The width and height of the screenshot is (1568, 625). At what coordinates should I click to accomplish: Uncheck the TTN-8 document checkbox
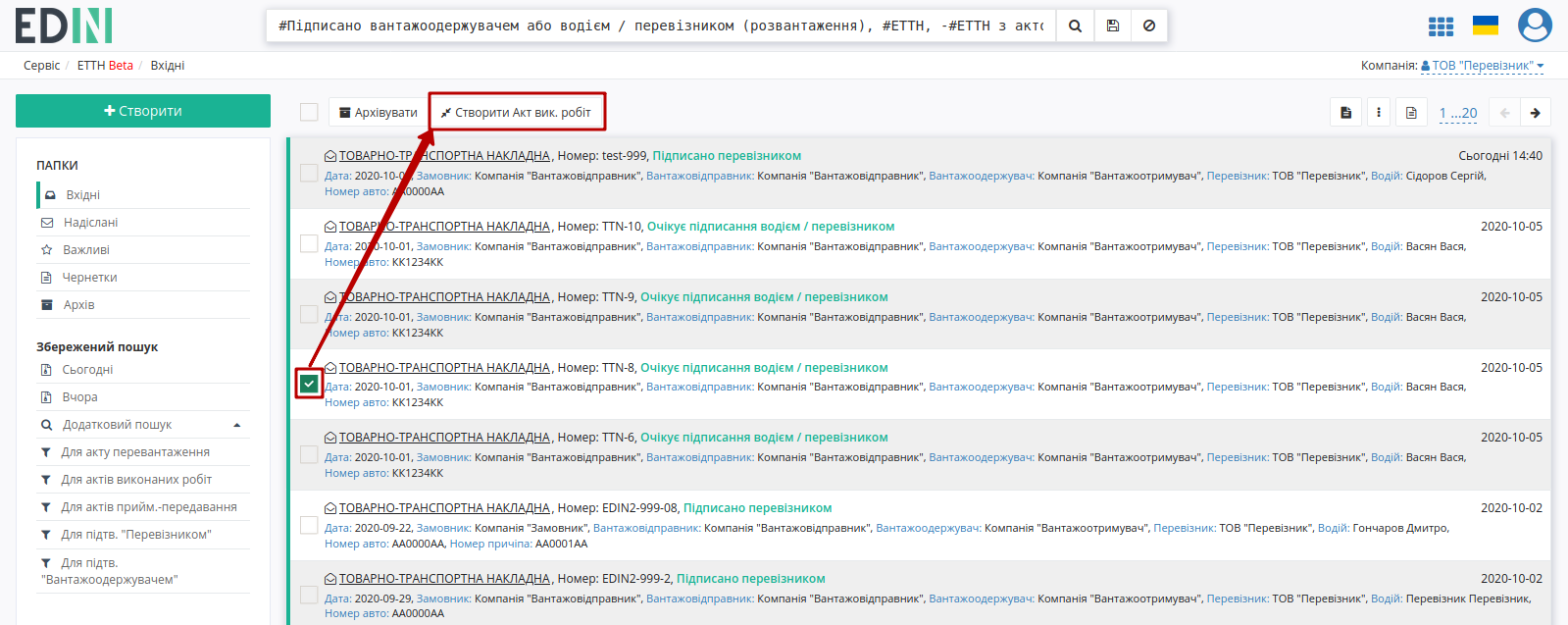(309, 384)
